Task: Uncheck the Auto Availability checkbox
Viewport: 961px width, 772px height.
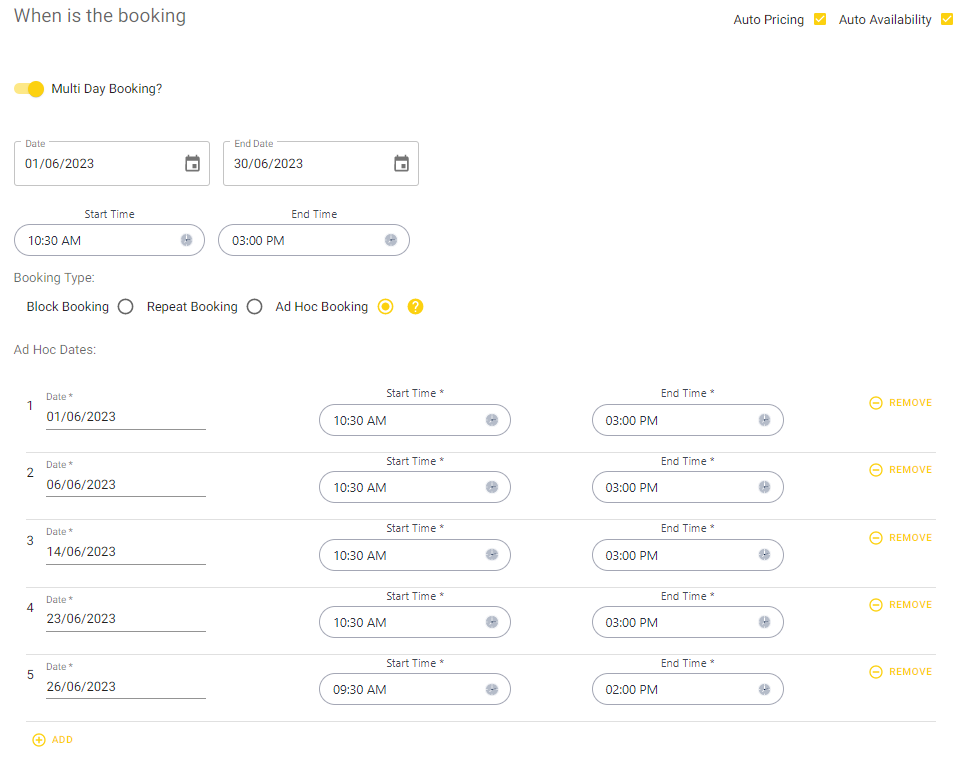Action: point(947,20)
